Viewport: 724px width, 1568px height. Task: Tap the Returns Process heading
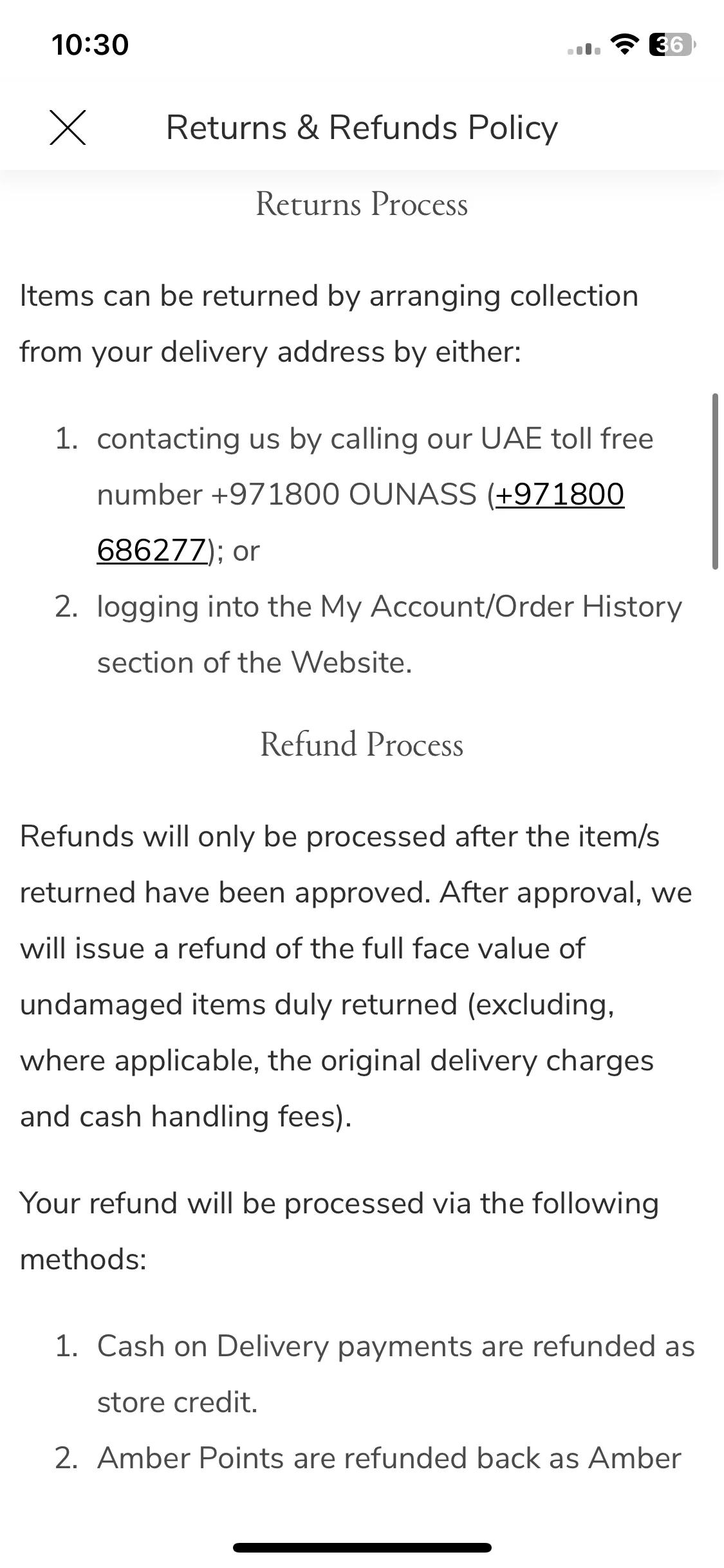point(362,204)
